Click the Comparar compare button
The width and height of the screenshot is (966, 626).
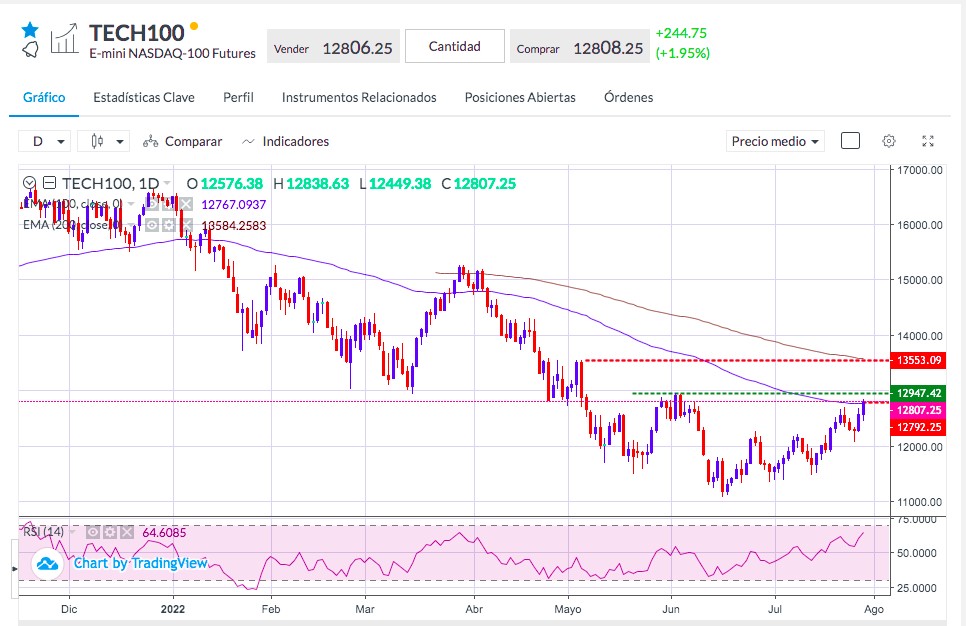182,141
